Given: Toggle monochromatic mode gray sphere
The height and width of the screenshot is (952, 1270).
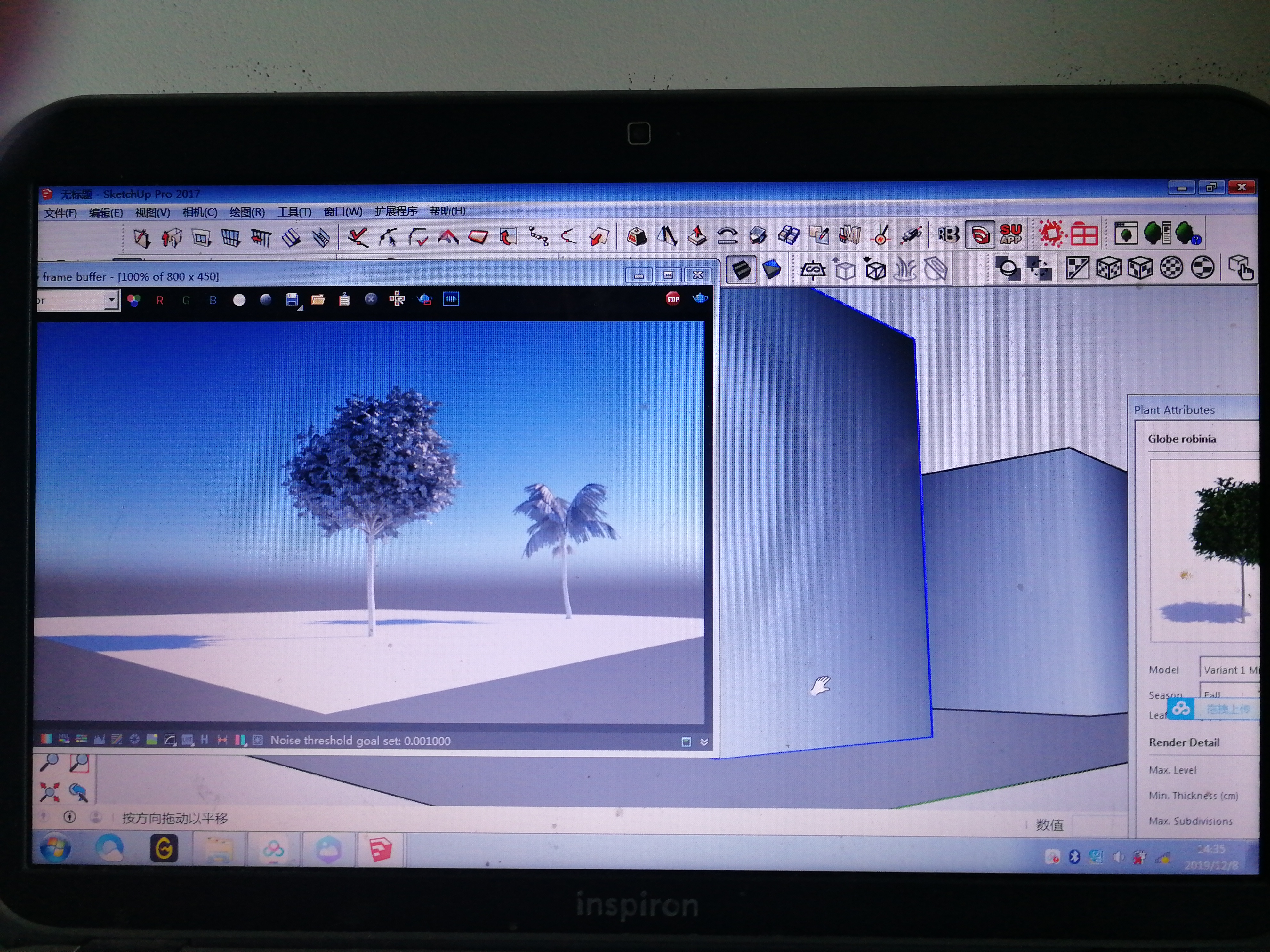Looking at the screenshot, I should pos(265,299).
